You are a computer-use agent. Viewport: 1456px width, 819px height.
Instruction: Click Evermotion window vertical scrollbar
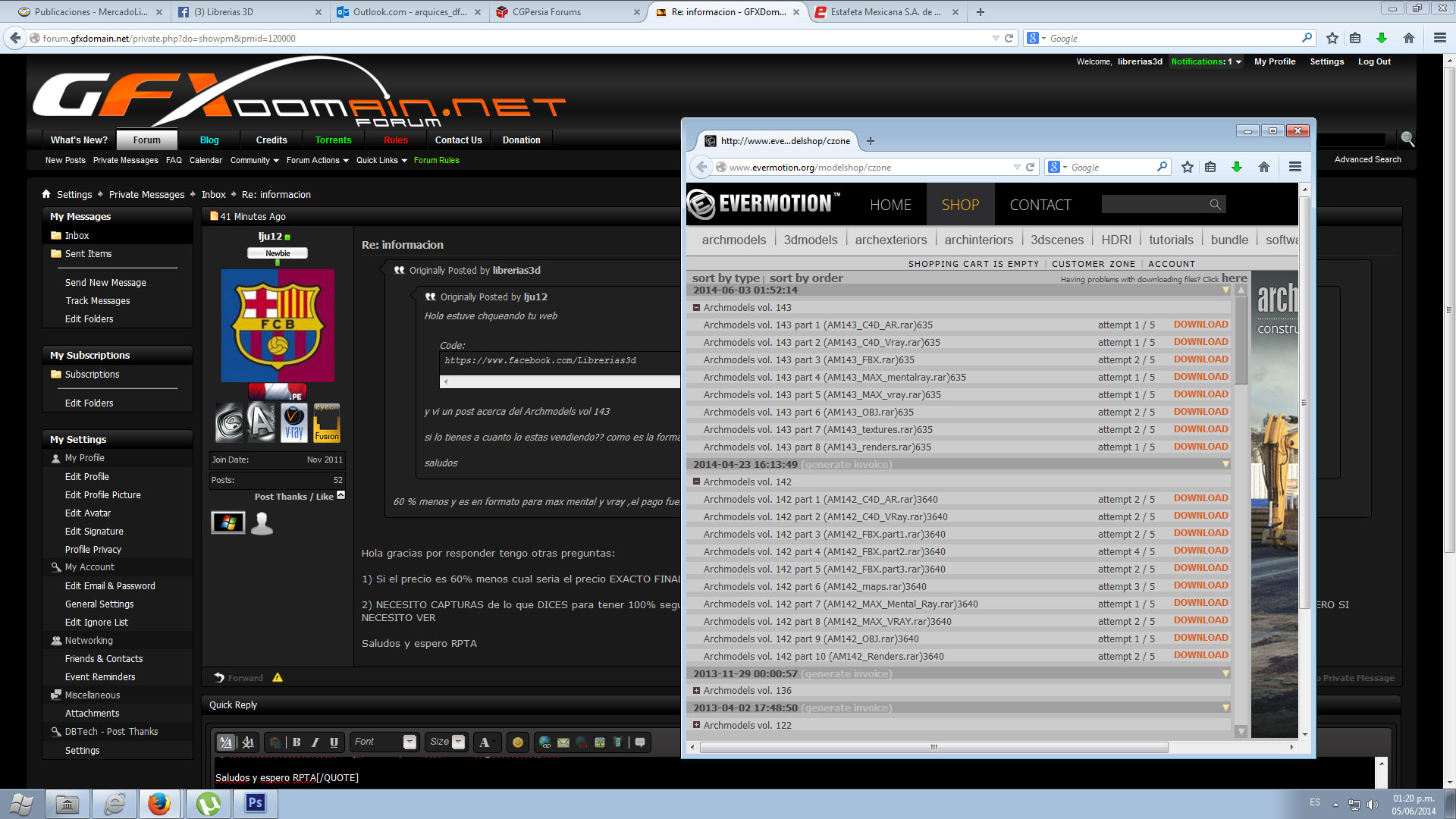pos(1305,402)
